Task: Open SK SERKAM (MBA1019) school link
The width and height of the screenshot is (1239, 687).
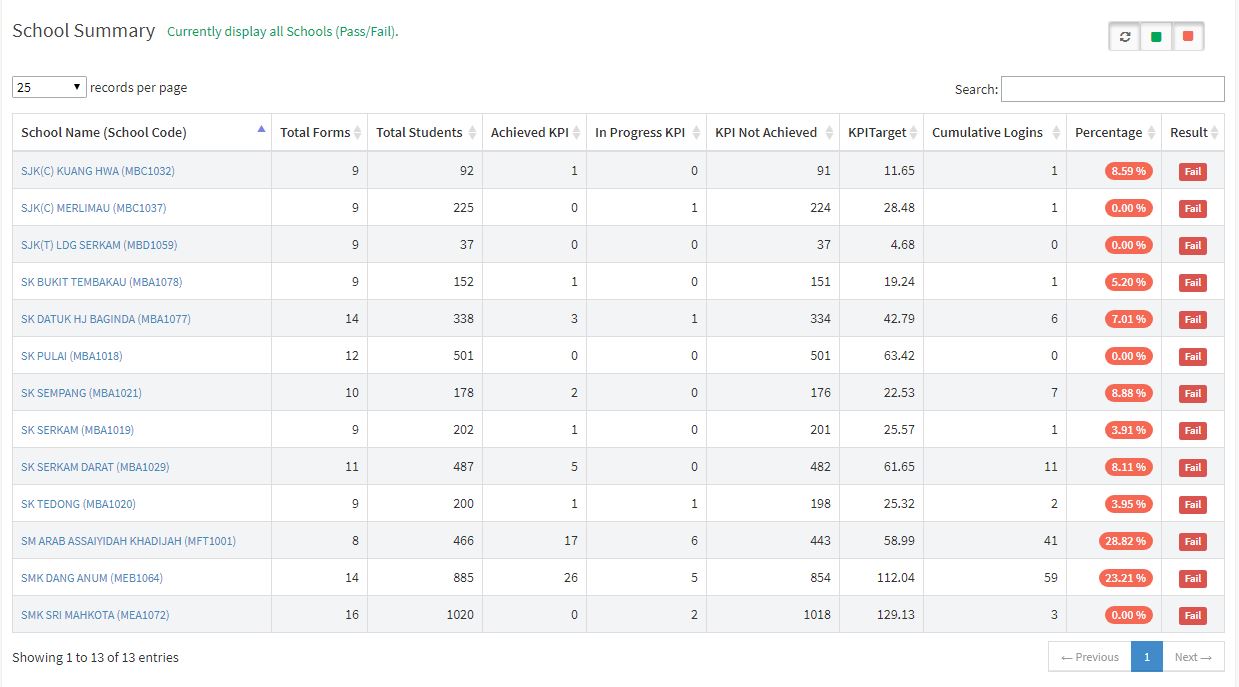Action: [77, 430]
